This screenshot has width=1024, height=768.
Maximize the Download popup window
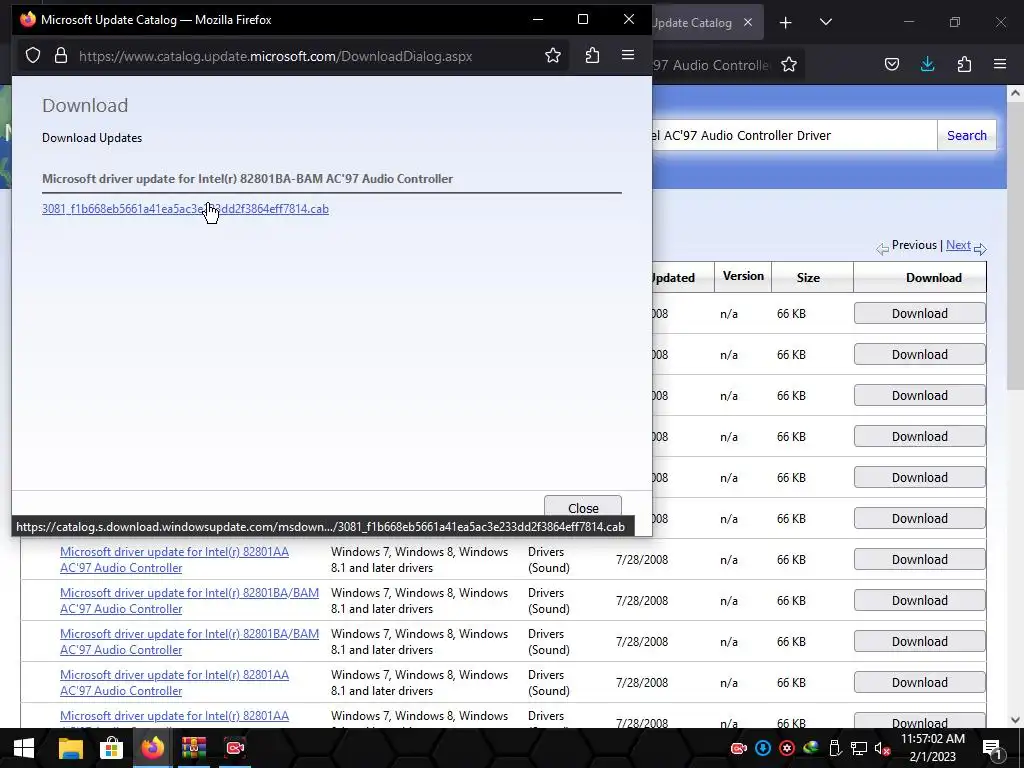click(x=583, y=20)
